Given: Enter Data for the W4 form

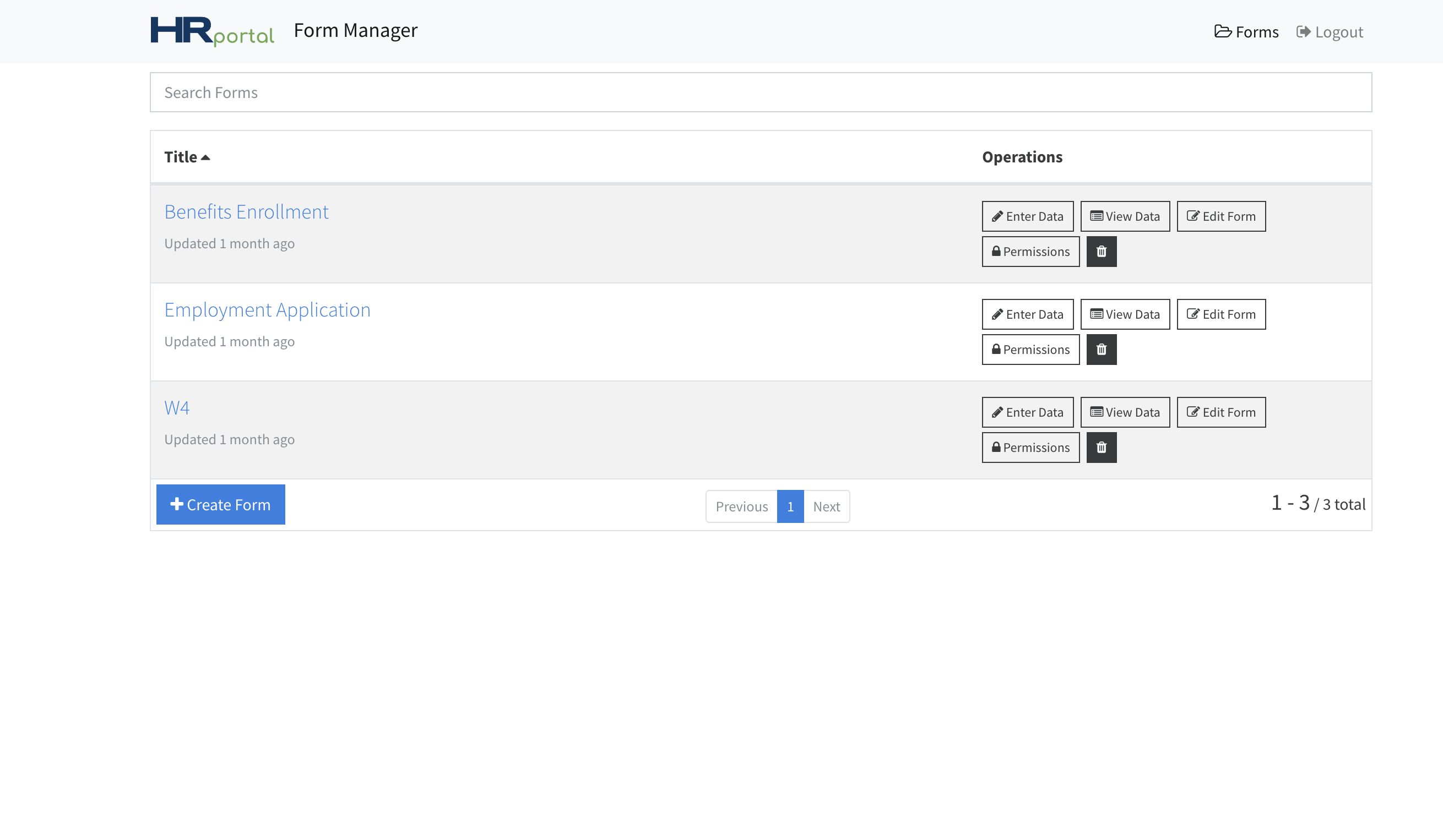Looking at the screenshot, I should [1027, 412].
